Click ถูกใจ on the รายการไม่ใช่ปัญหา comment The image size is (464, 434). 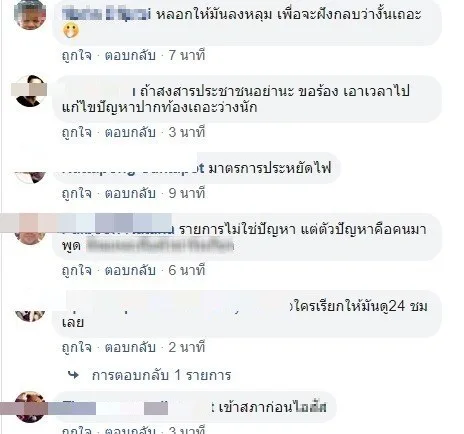coord(77,270)
